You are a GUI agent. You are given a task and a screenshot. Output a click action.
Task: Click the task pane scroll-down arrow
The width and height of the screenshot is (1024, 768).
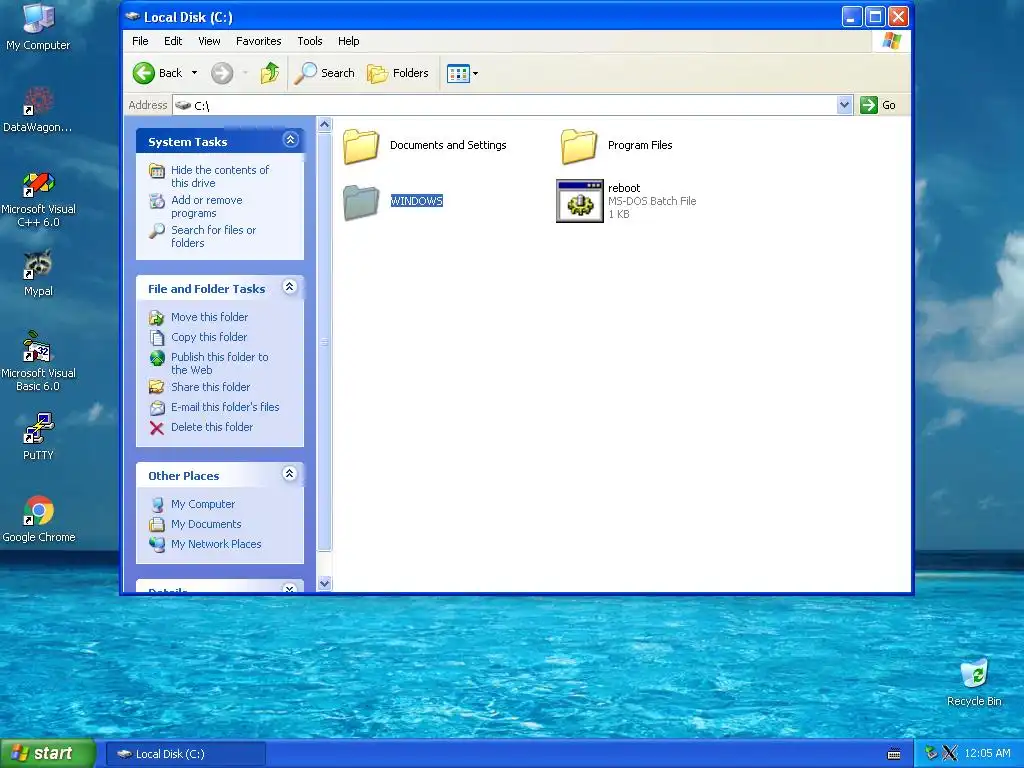325,583
